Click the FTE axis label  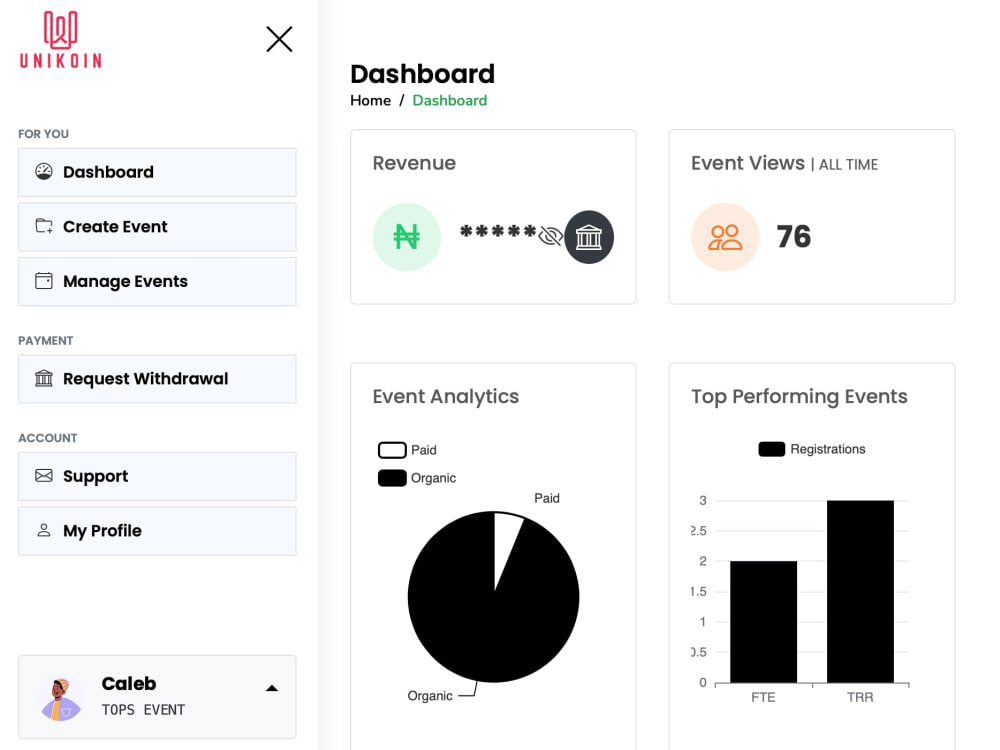click(763, 698)
